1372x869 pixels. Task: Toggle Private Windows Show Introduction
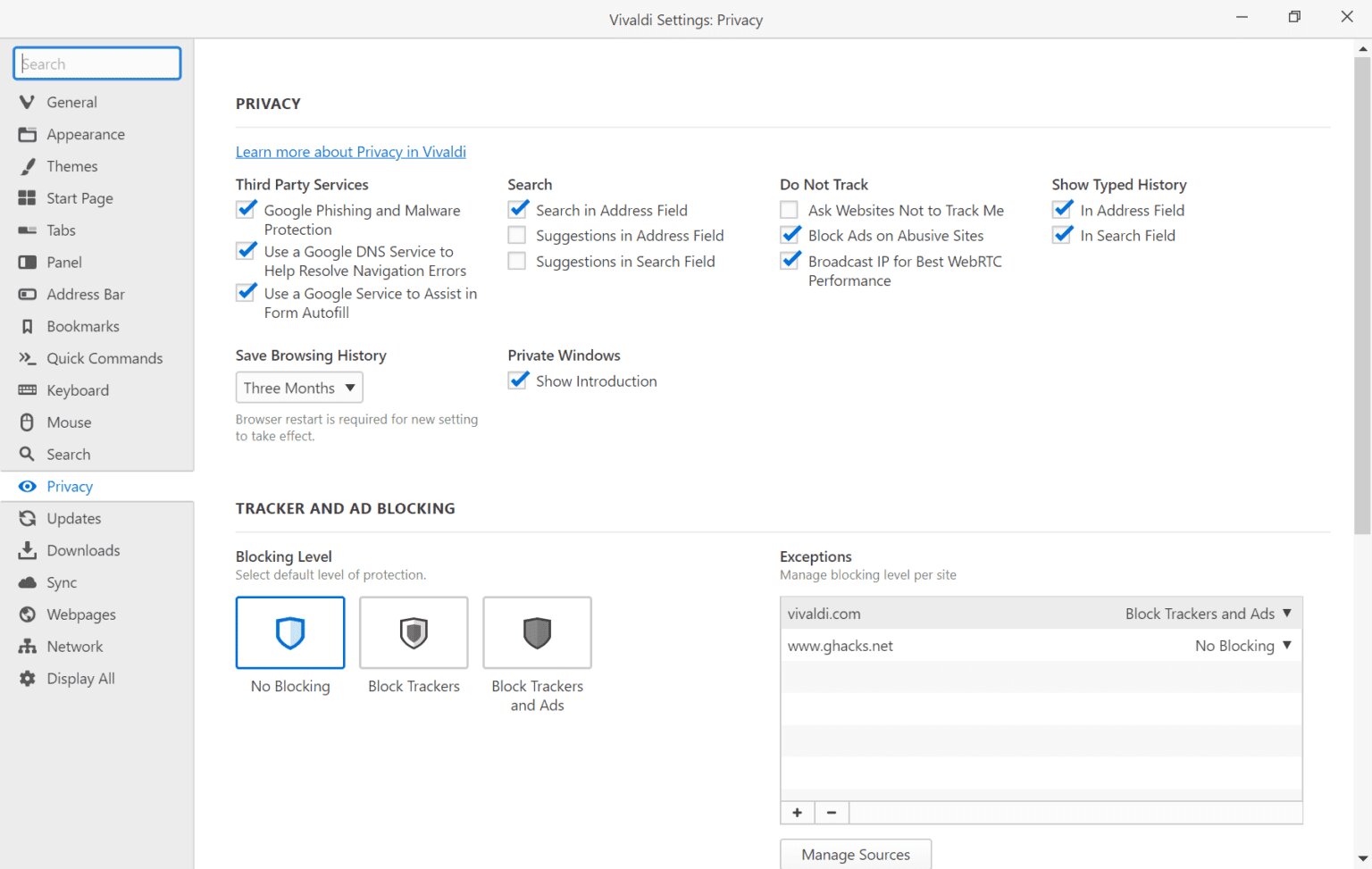pos(518,380)
